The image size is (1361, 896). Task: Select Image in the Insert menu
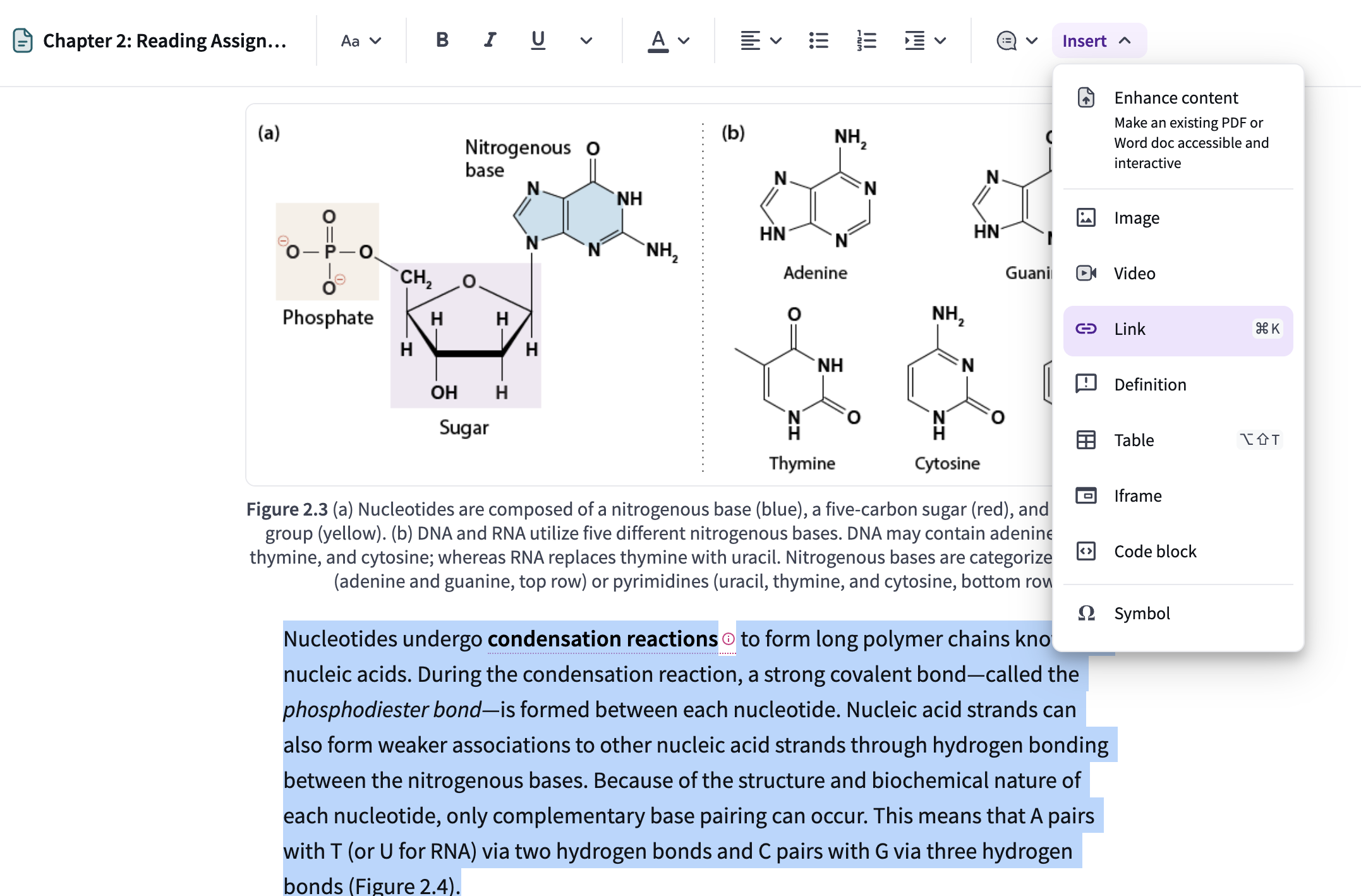pyautogui.click(x=1178, y=218)
